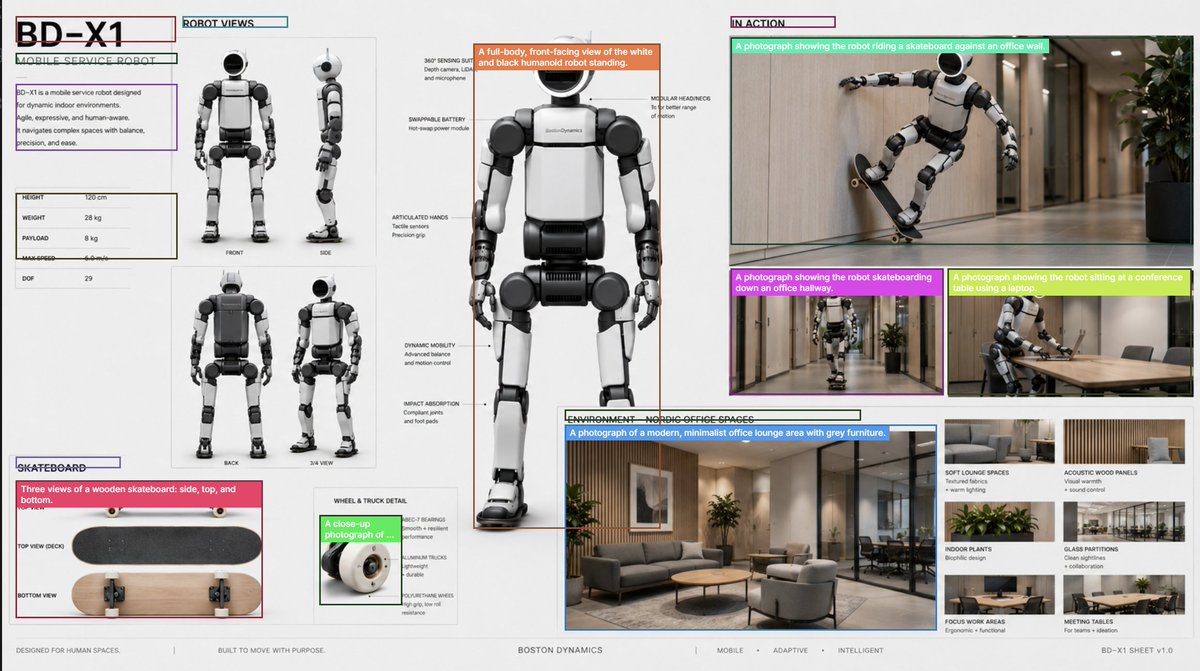Click the 'INDOOR PLANTS' caption text
This screenshot has height=671, width=1200.
(x=968, y=549)
